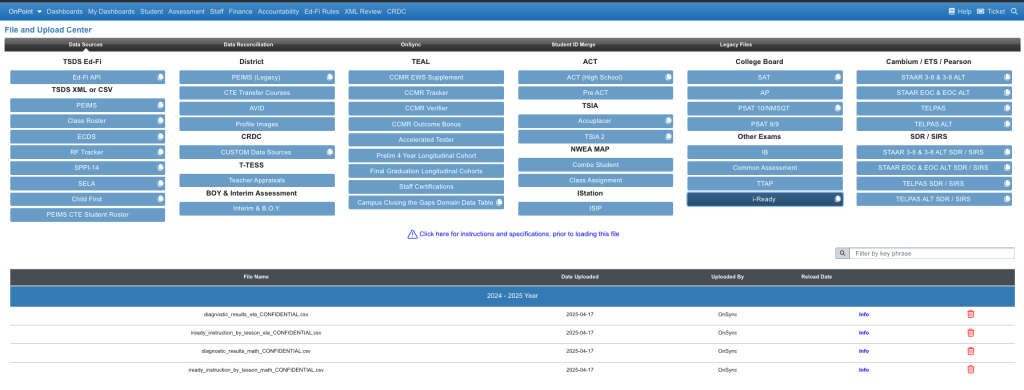Click the copy icon on TSIA 2 button
This screenshot has height=390, width=1024.
668,137
